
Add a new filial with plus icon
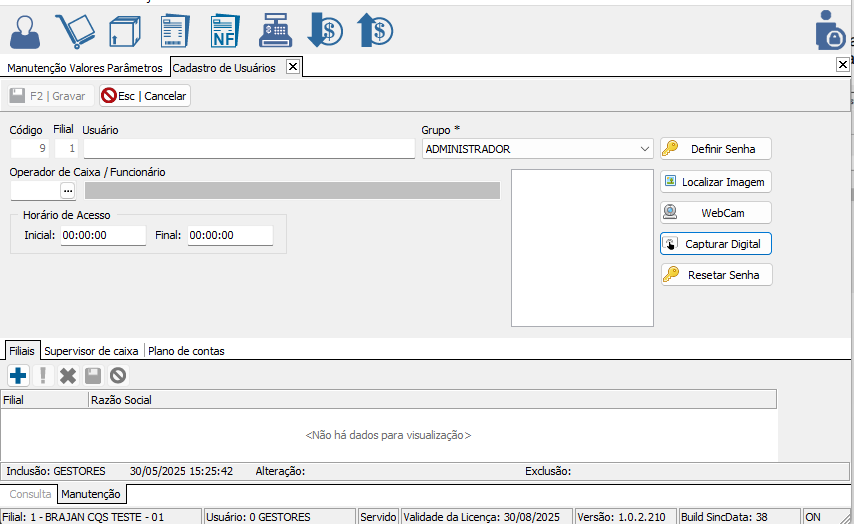pos(18,376)
